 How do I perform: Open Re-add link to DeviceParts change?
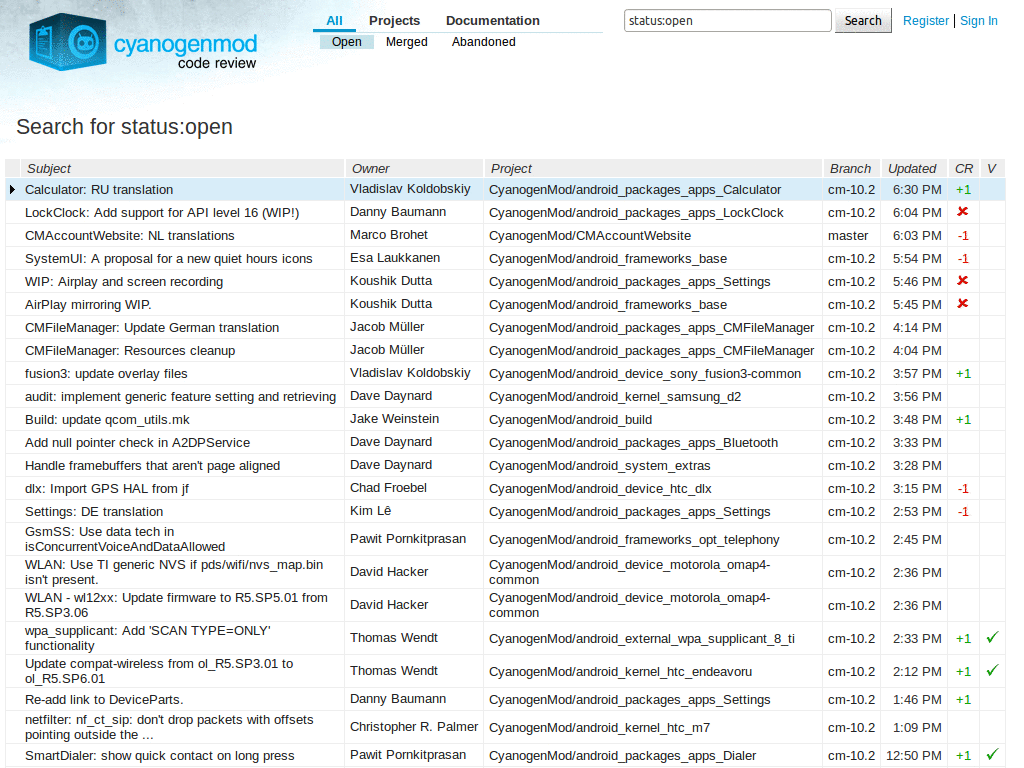click(x=104, y=699)
